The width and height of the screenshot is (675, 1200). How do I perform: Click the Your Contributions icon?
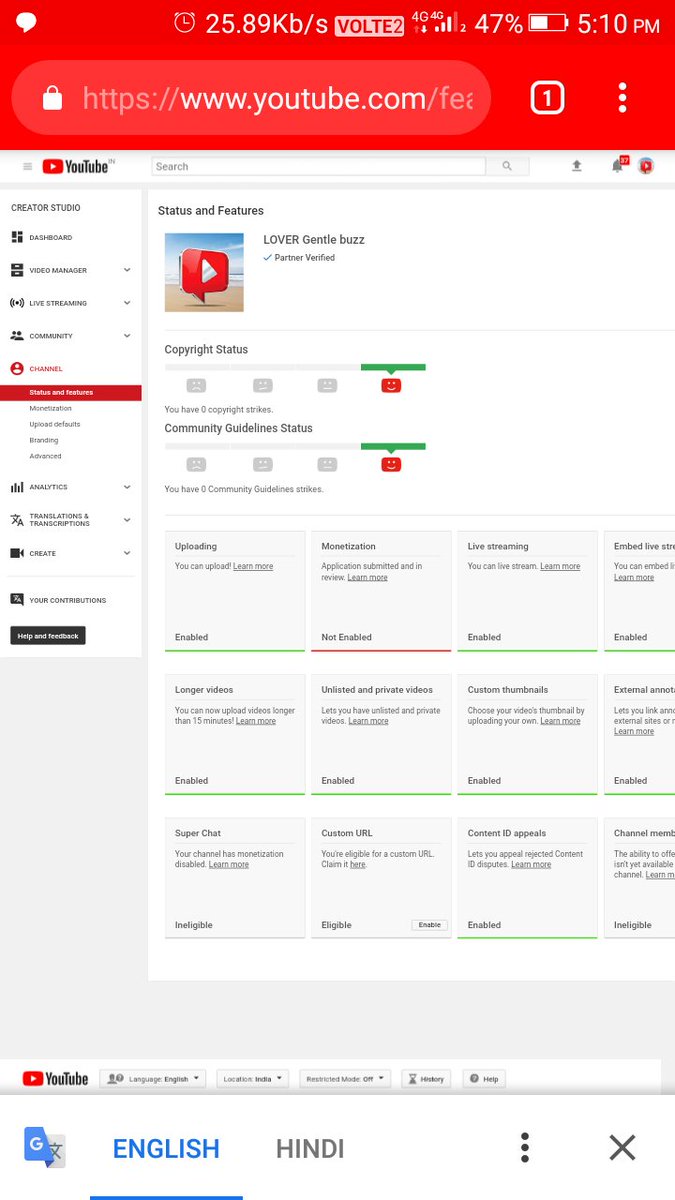click(x=16, y=600)
